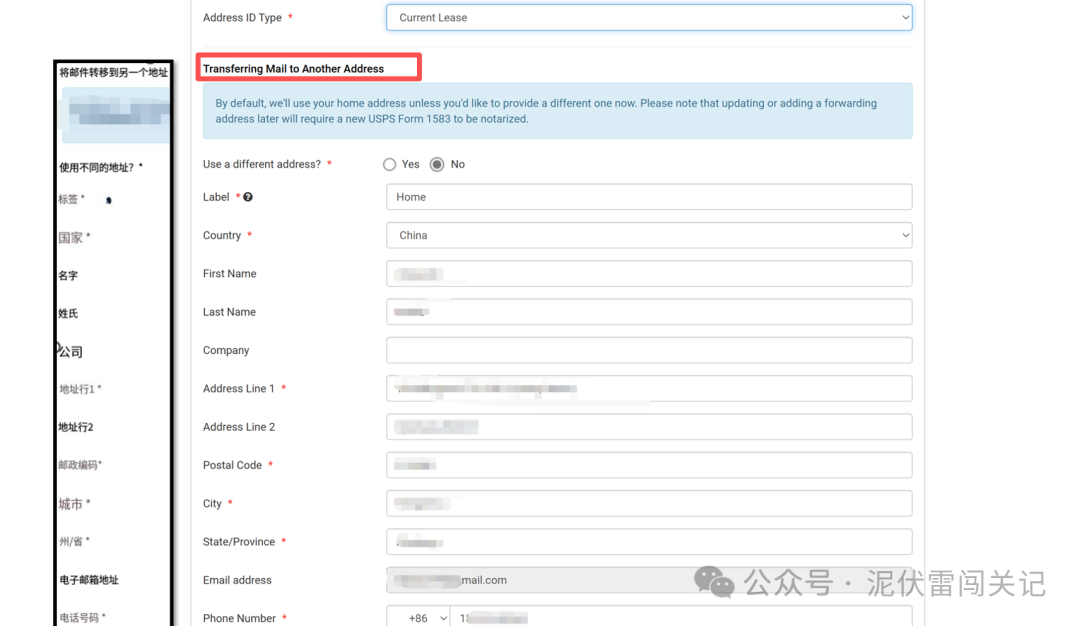Focus the First Name input field
Screen dimensions: 1080x626
[x=649, y=273]
